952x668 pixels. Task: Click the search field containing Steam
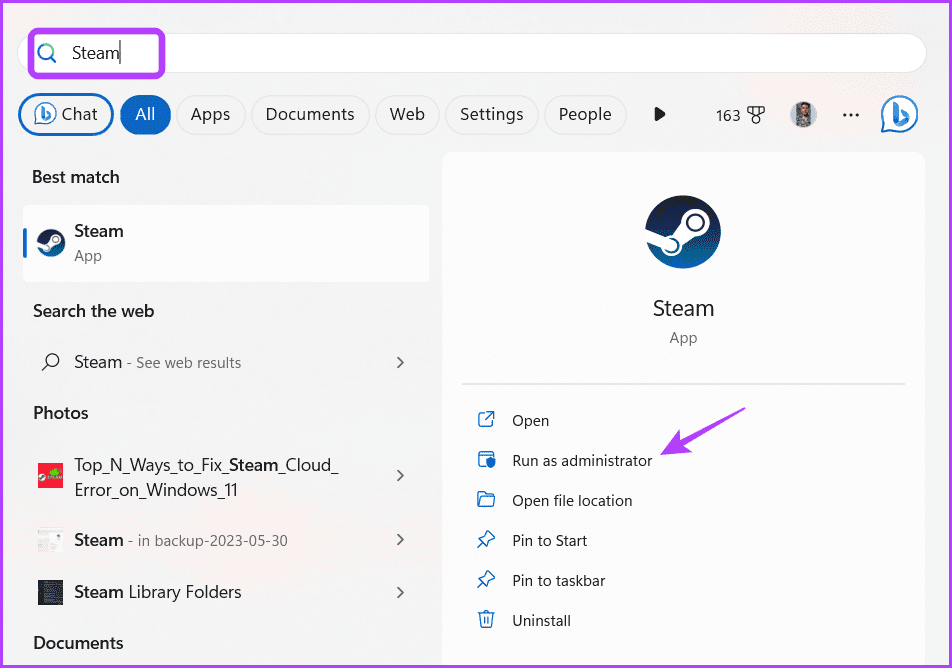pos(472,53)
